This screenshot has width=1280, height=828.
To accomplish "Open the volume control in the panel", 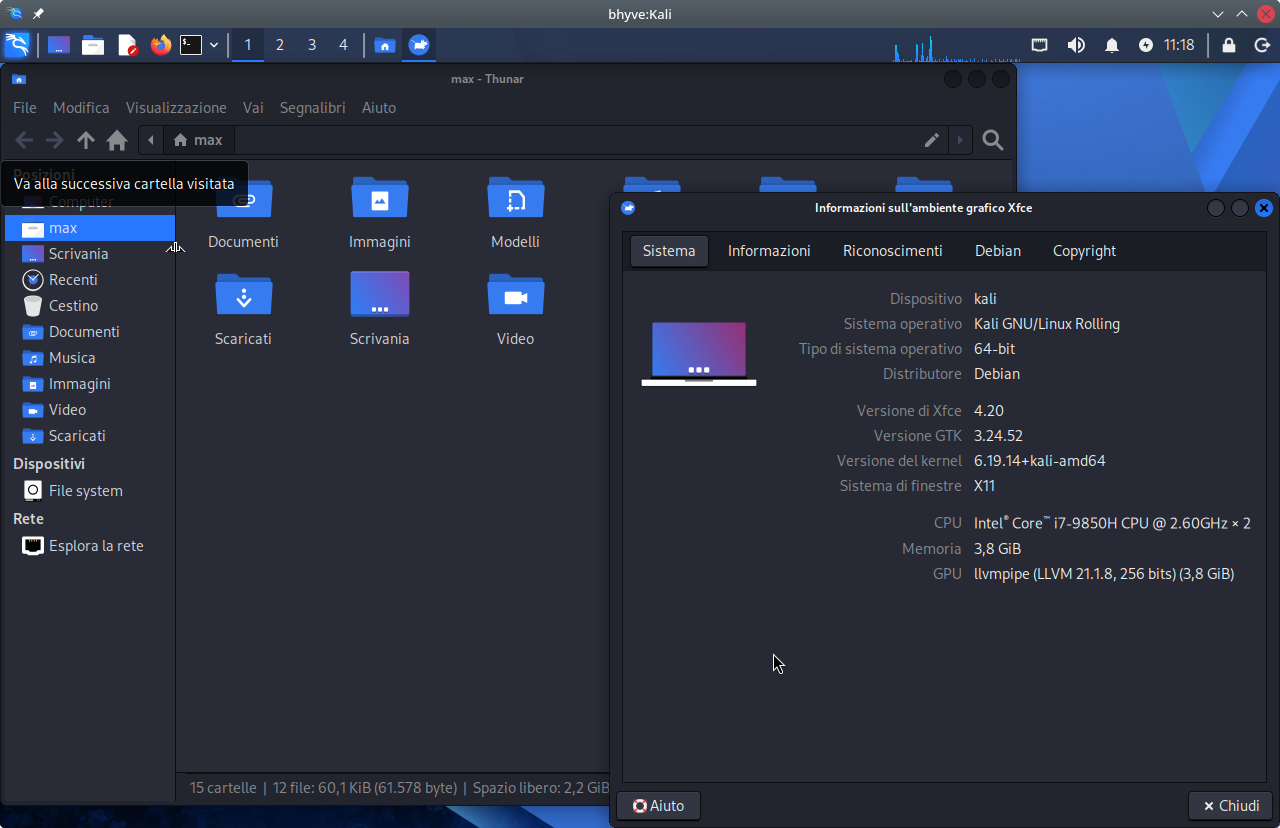I will click(x=1076, y=45).
